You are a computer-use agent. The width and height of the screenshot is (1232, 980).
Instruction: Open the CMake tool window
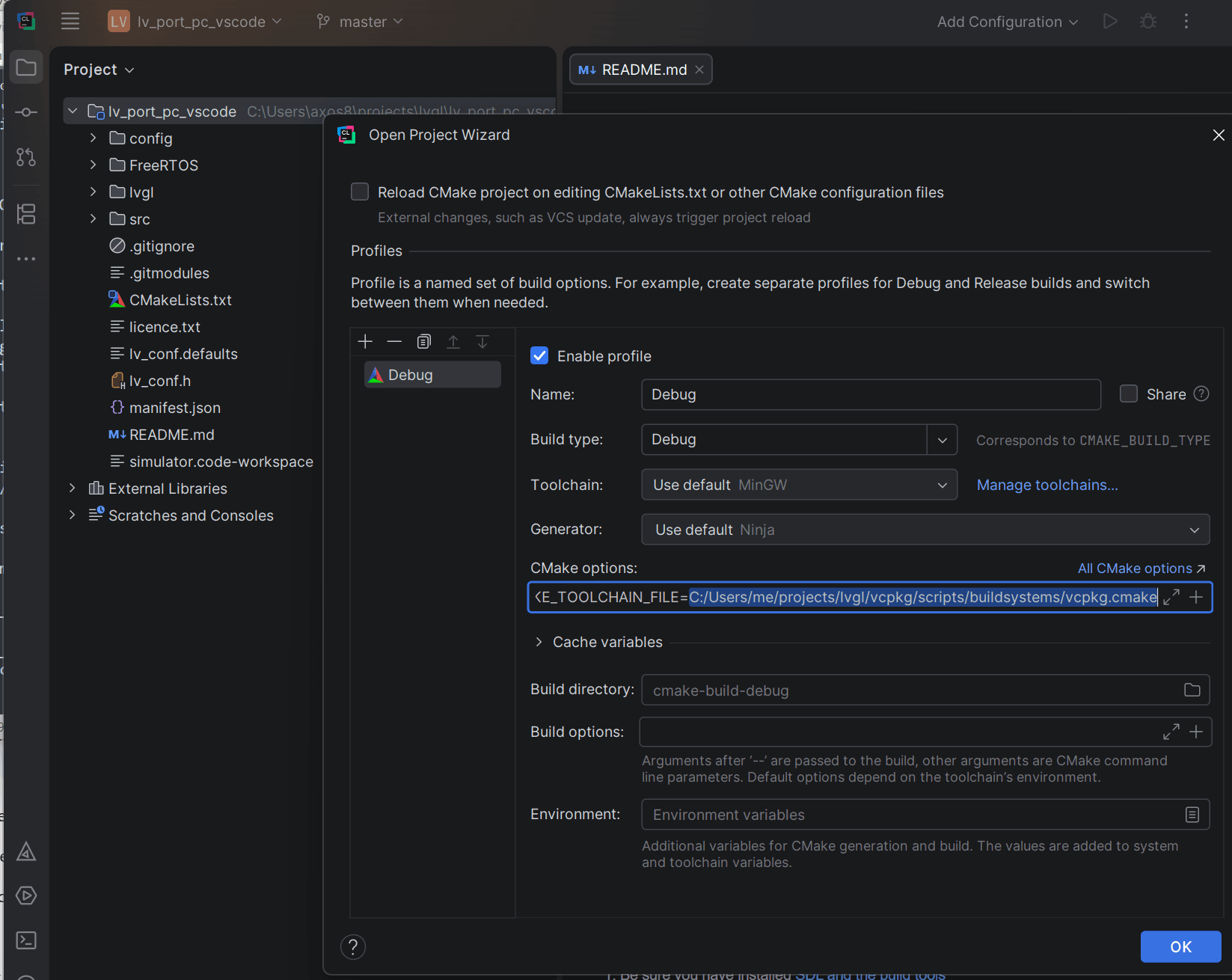click(26, 851)
